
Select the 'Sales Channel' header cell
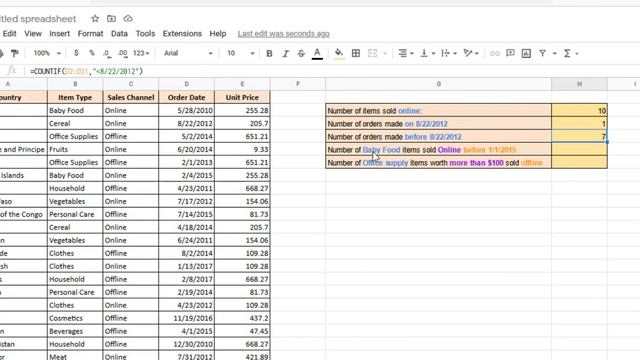pos(131,98)
